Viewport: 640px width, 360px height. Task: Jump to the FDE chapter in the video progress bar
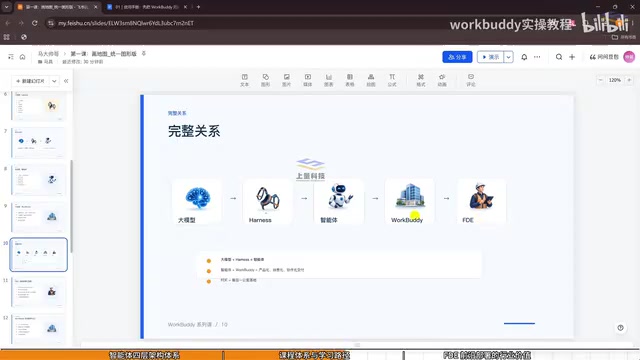click(x=487, y=355)
